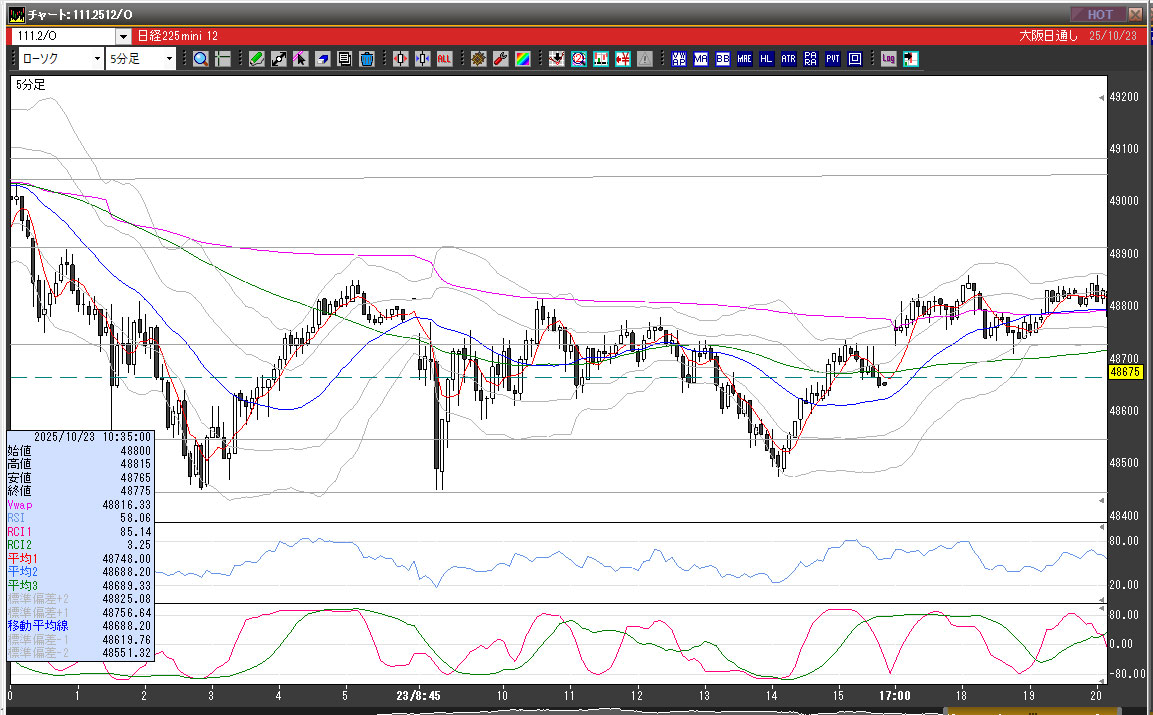
Task: Open the 5分足 timeframe dropdown
Action: point(169,59)
